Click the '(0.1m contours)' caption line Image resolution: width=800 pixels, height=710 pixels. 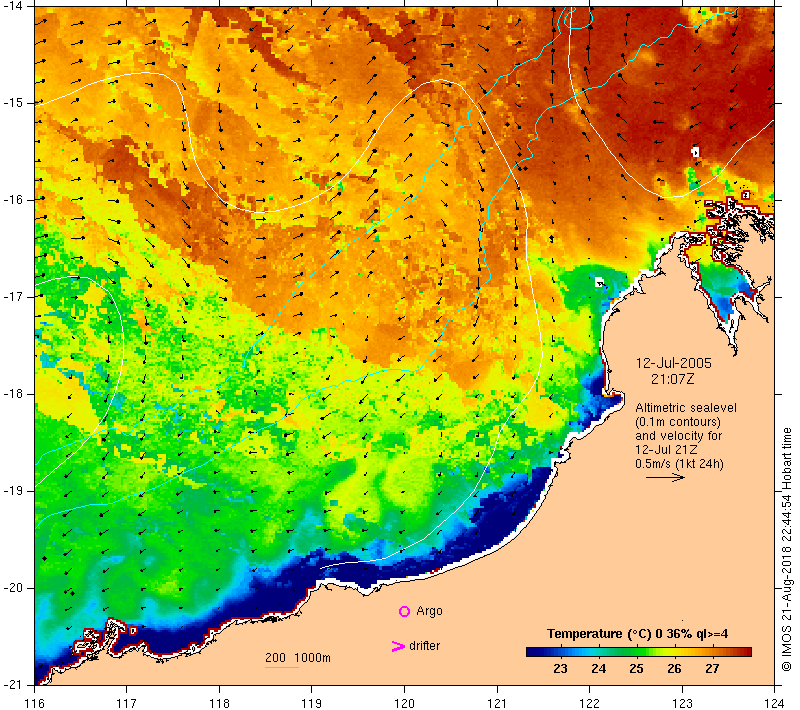pyautogui.click(x=678, y=422)
